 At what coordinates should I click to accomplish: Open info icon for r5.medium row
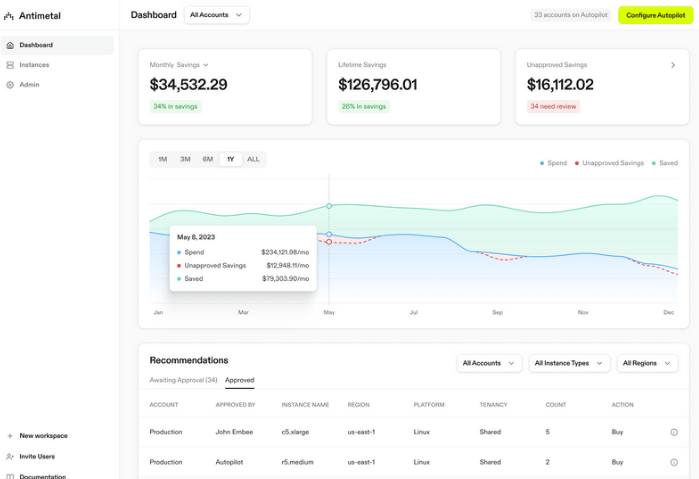click(x=674, y=462)
